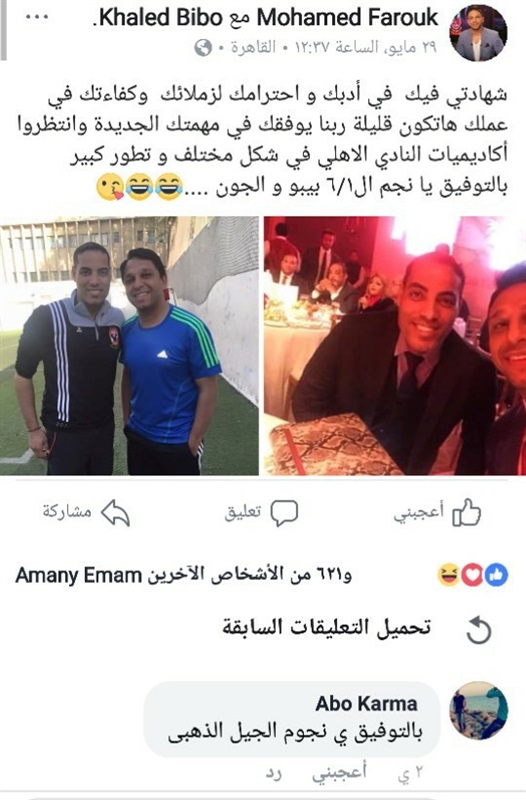The image size is (526, 800).
Task: Open the dinner selfie photo
Action: pos(395,346)
